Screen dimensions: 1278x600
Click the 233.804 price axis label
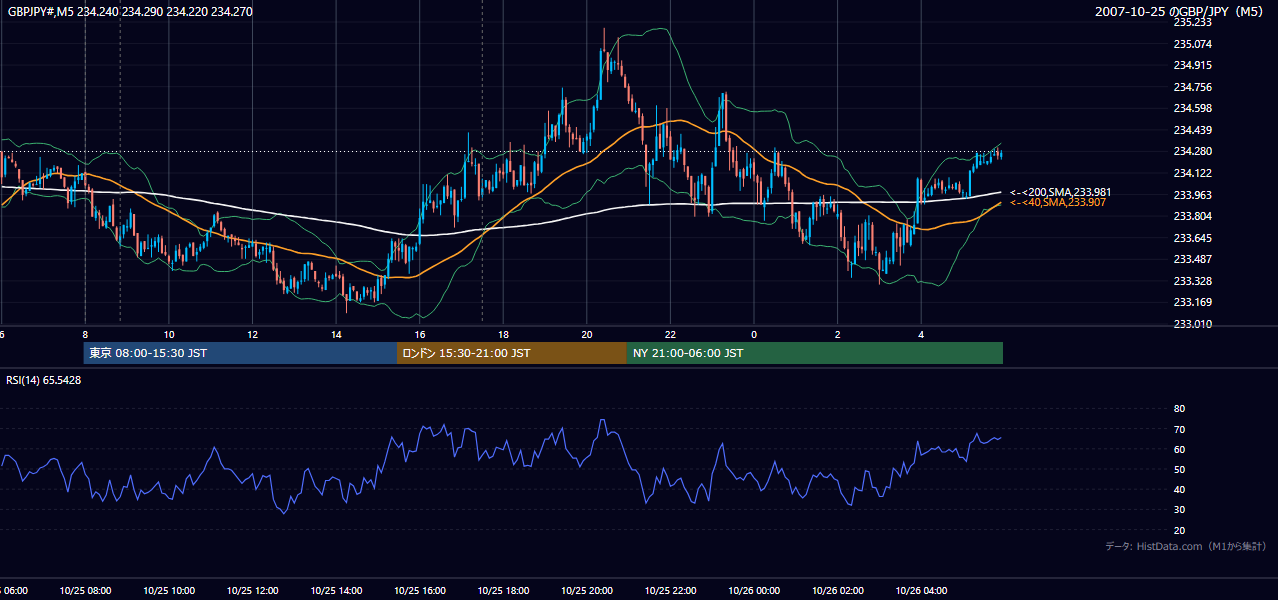pos(1192,216)
